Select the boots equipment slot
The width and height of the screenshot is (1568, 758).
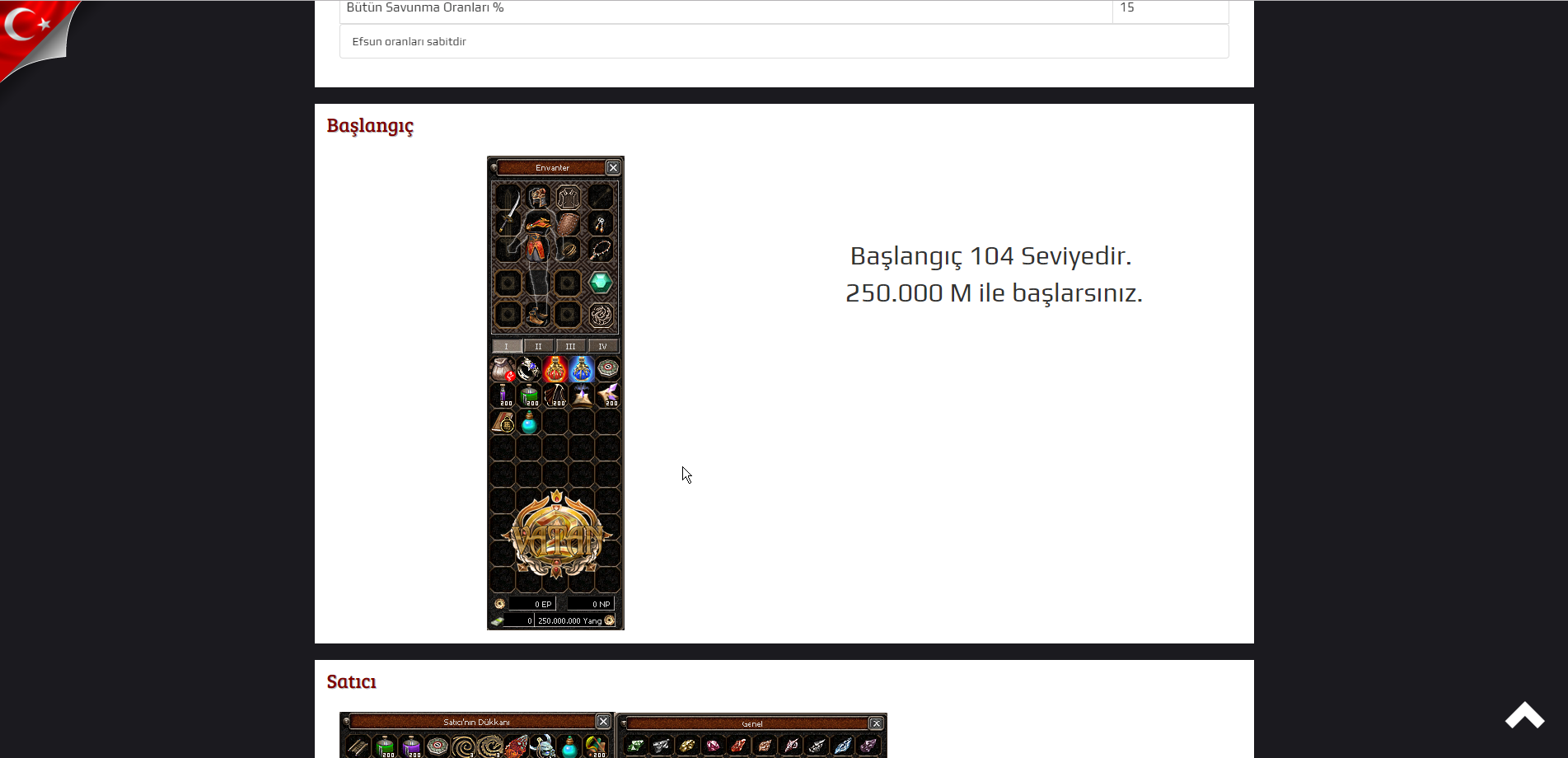(536, 315)
